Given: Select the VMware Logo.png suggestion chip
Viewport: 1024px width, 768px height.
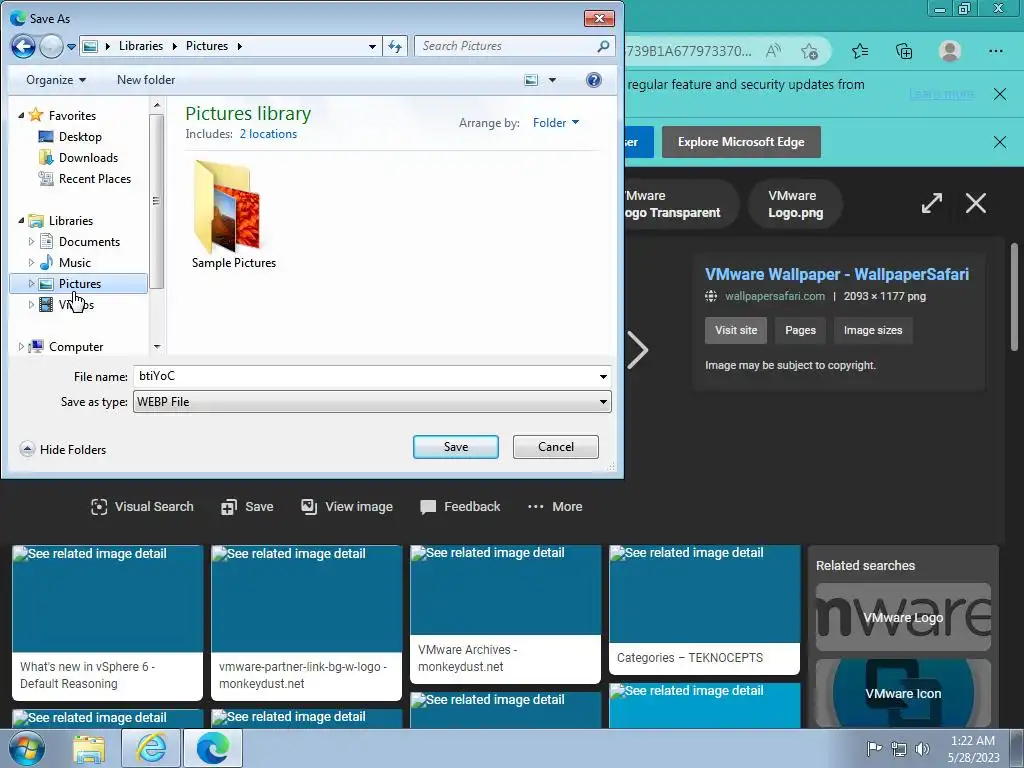Looking at the screenshot, I should tap(795, 204).
